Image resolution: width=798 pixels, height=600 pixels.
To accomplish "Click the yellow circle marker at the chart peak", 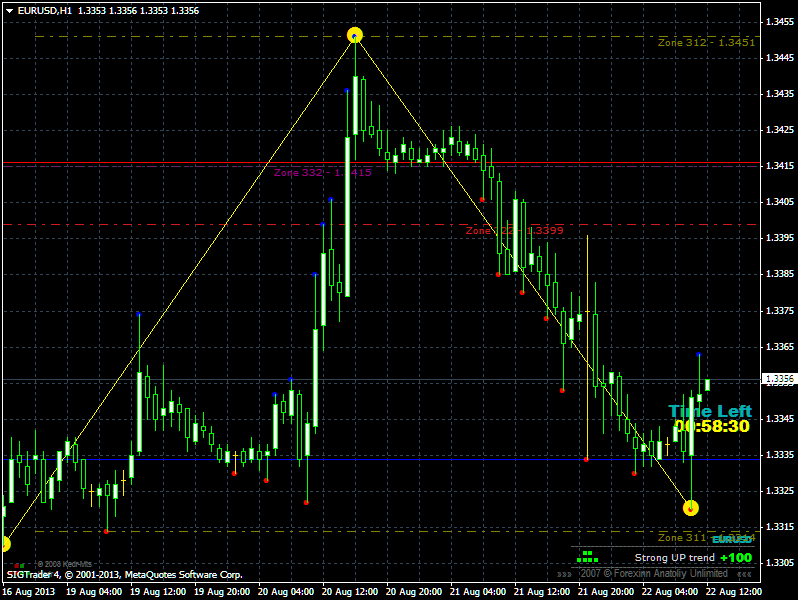I will coord(355,36).
